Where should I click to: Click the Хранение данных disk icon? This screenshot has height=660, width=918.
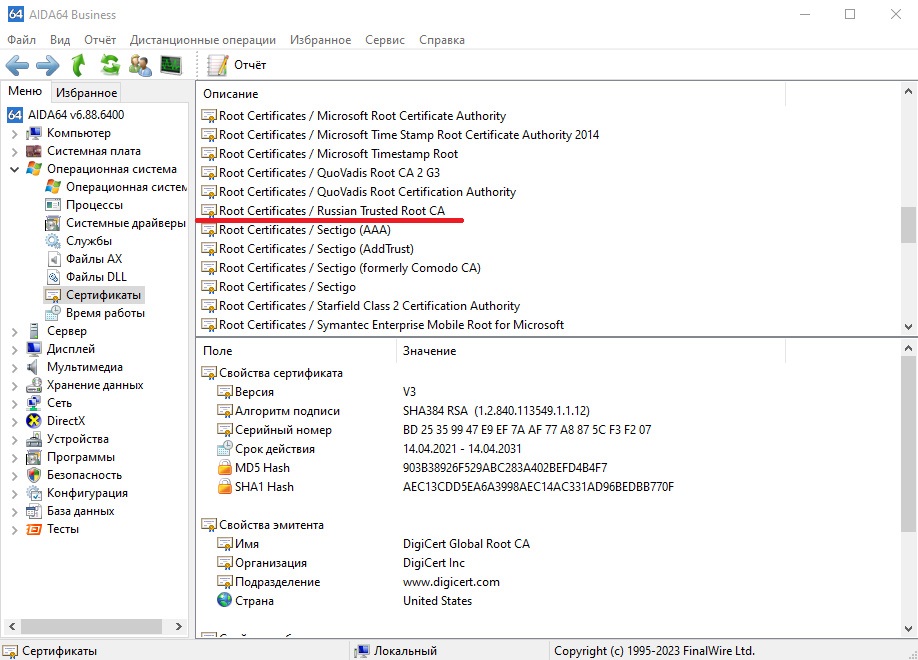(34, 385)
